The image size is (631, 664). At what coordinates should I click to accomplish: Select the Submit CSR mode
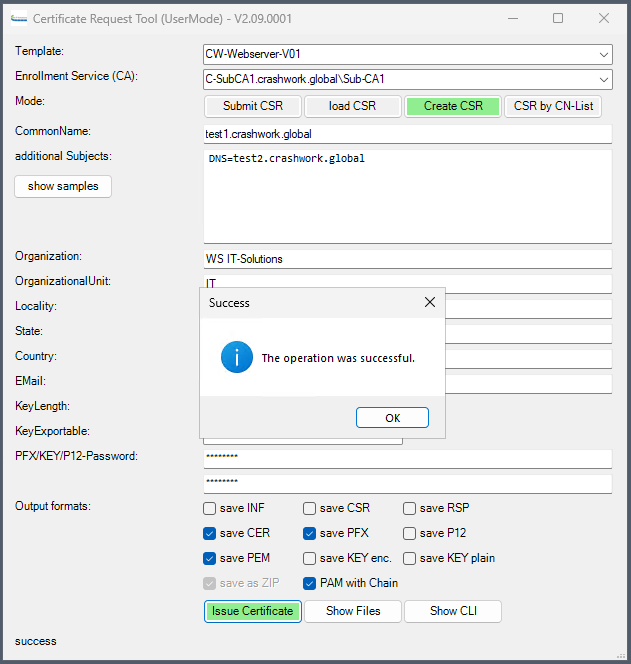coord(253,106)
